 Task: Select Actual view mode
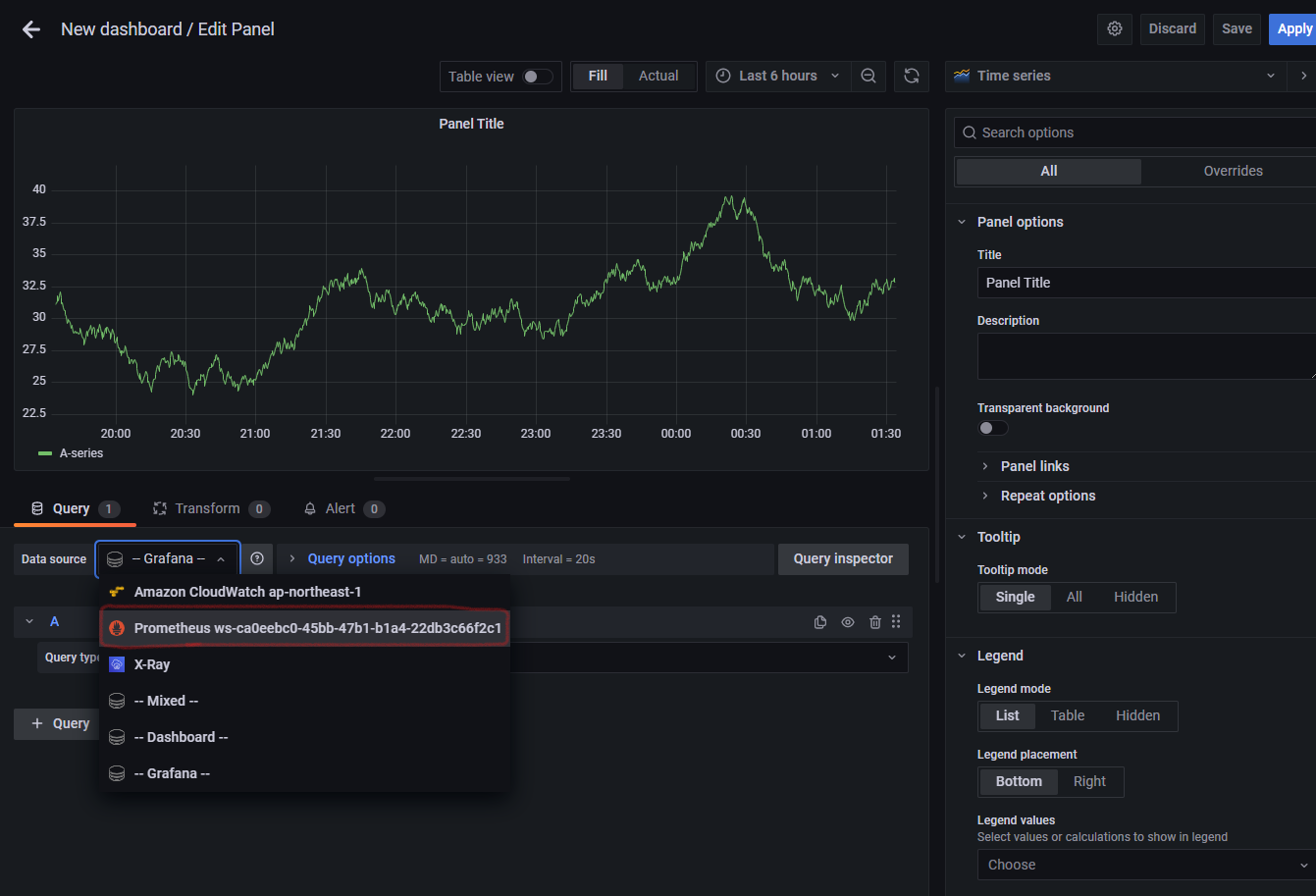click(x=658, y=76)
